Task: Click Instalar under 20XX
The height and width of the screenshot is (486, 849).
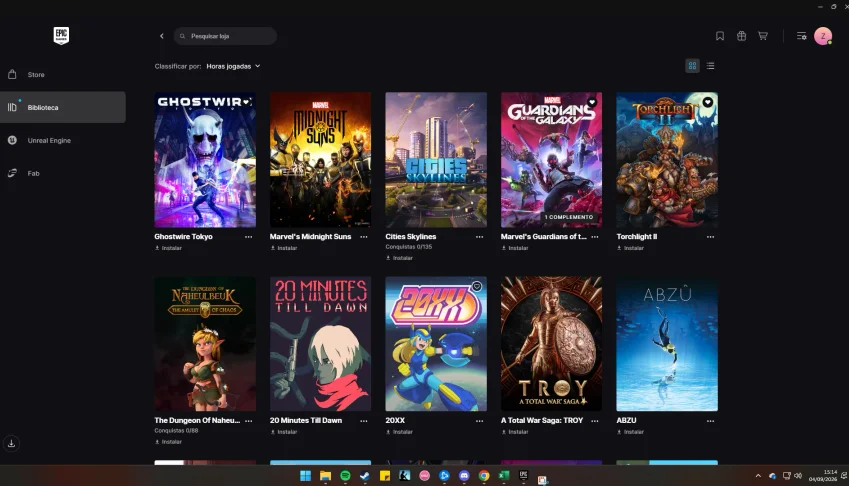Action: (399, 432)
